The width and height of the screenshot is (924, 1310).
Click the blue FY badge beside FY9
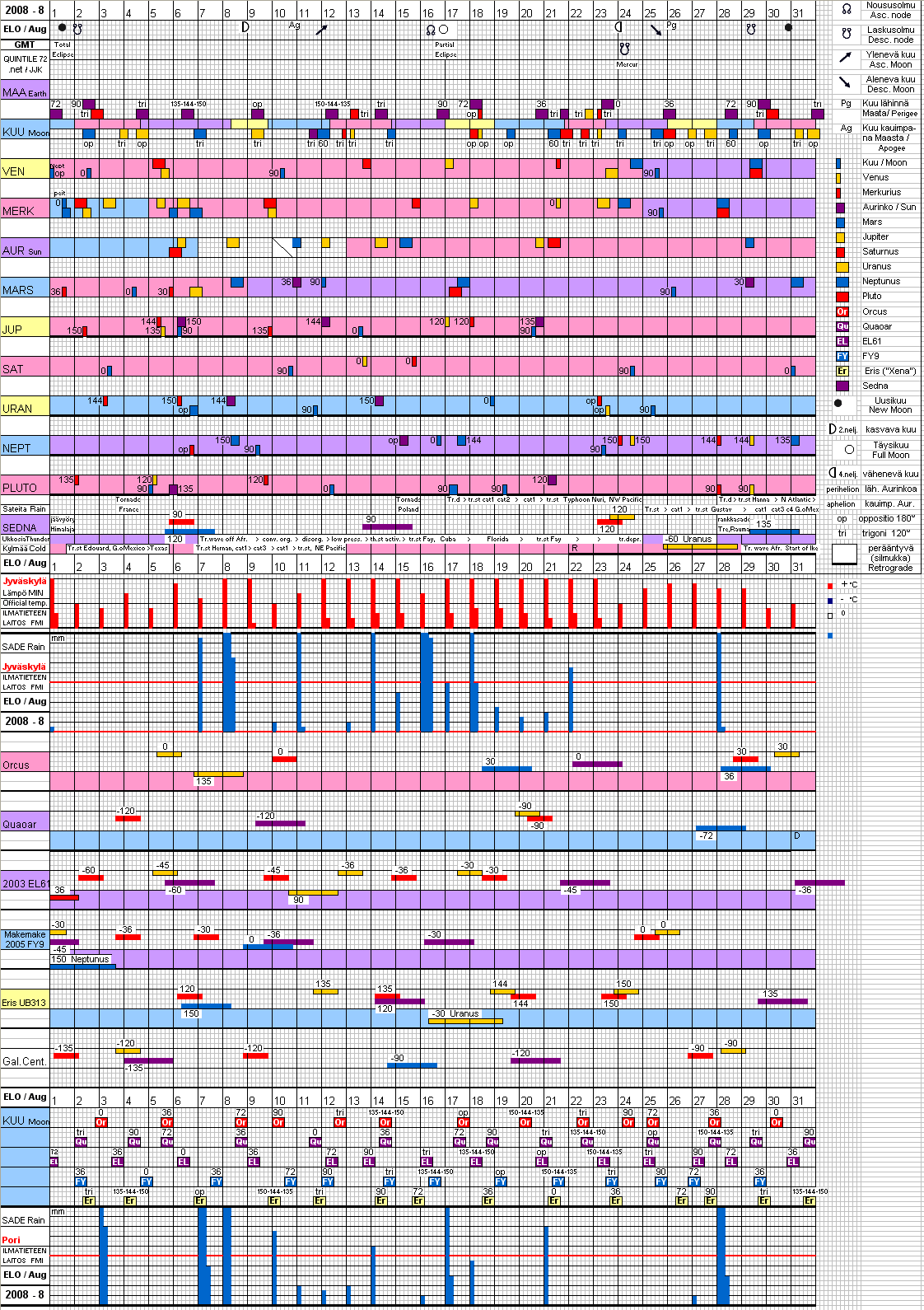coord(842,356)
